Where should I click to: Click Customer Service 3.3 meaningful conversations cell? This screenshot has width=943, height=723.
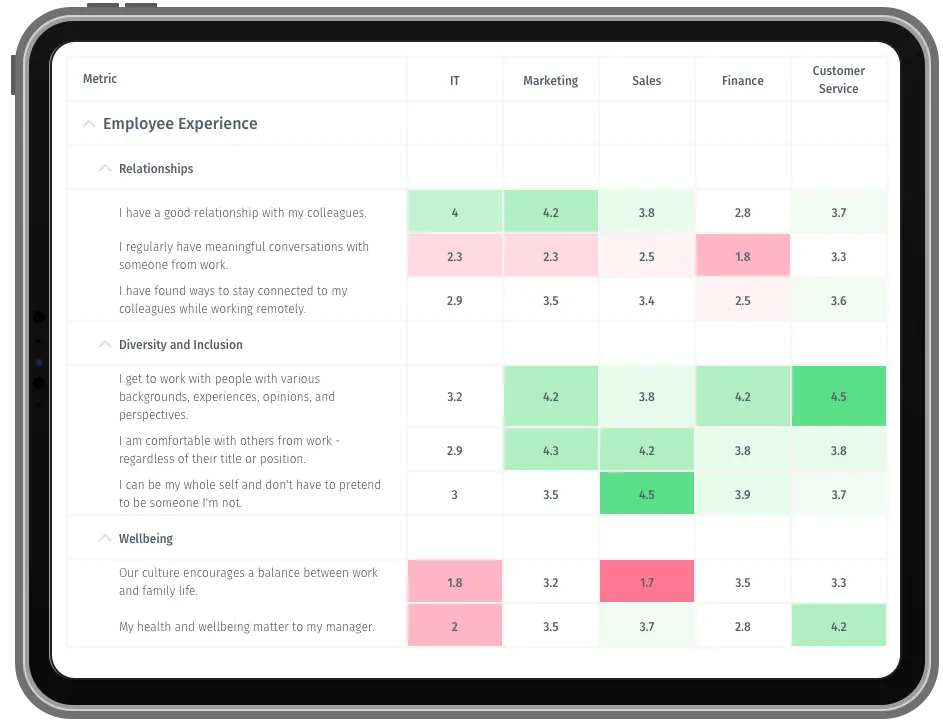coord(839,256)
